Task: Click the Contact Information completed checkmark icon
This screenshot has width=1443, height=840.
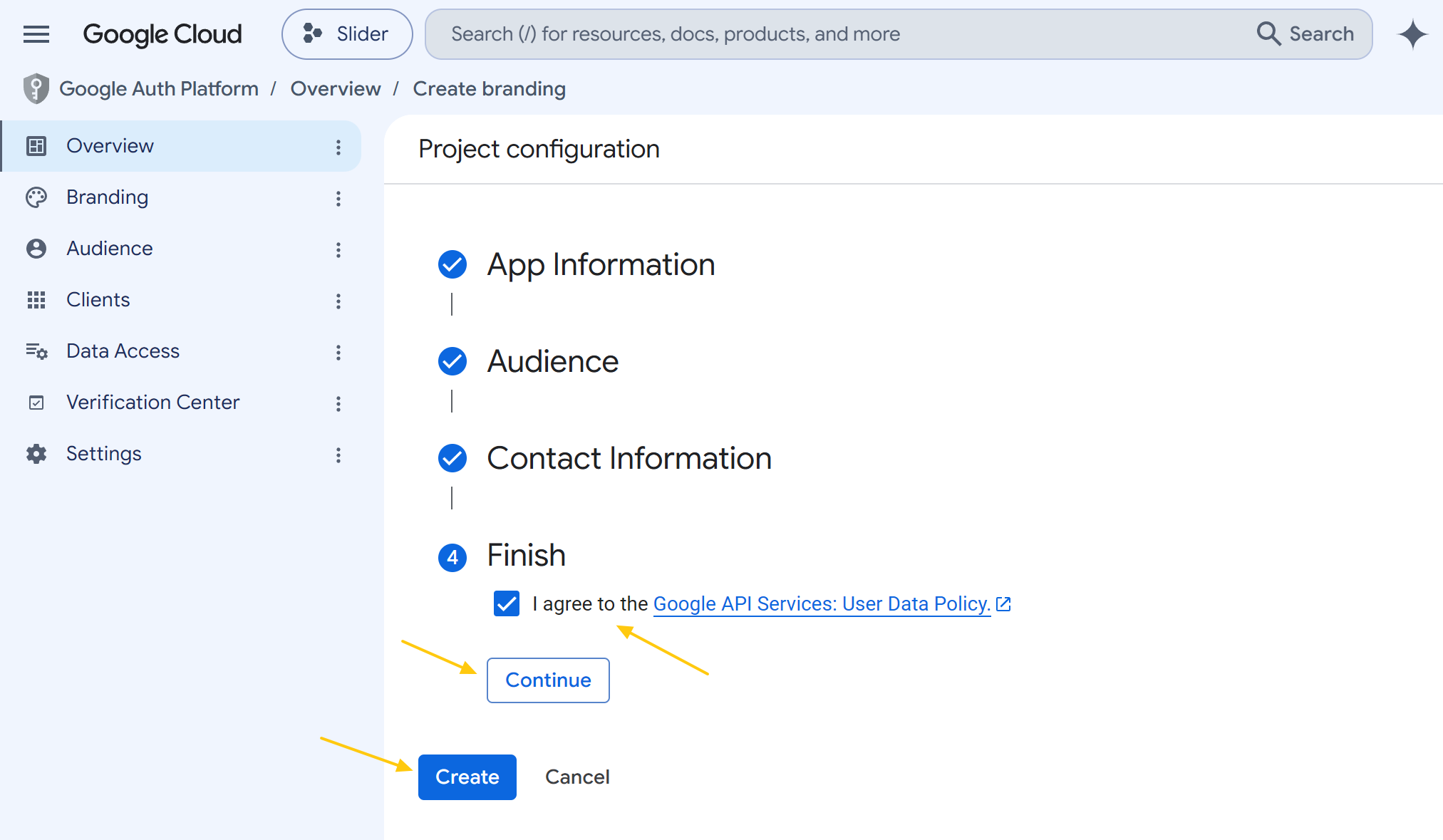Action: [452, 458]
